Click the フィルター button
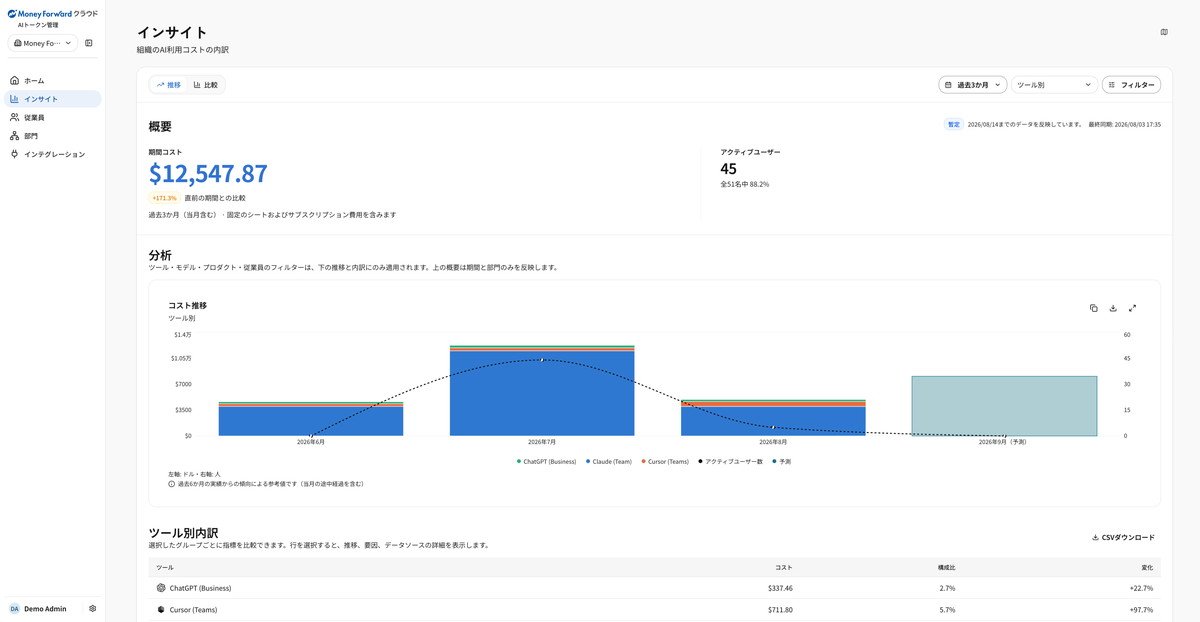The height and width of the screenshot is (622, 1200). click(x=1132, y=85)
